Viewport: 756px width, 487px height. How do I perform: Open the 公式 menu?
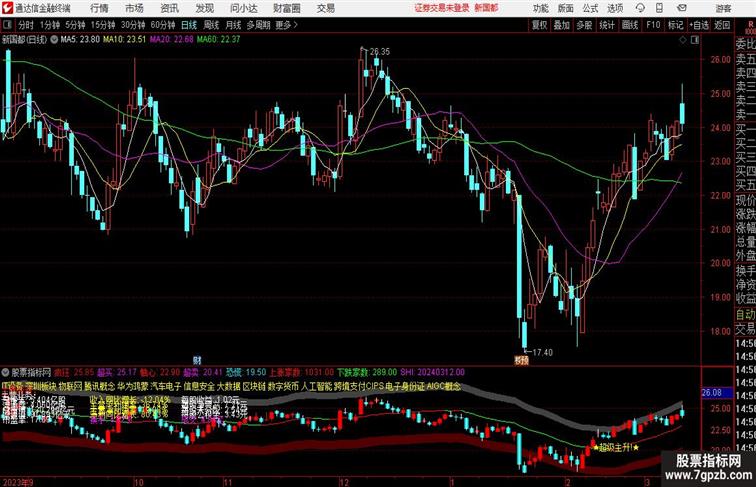click(590, 8)
